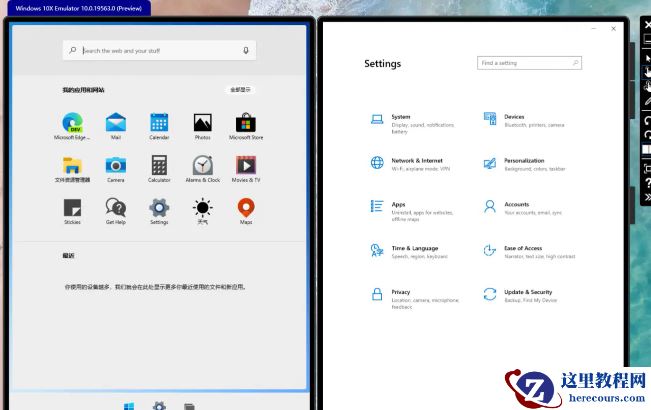Close the Settings window
This screenshot has height=410, width=651.
[614, 29]
